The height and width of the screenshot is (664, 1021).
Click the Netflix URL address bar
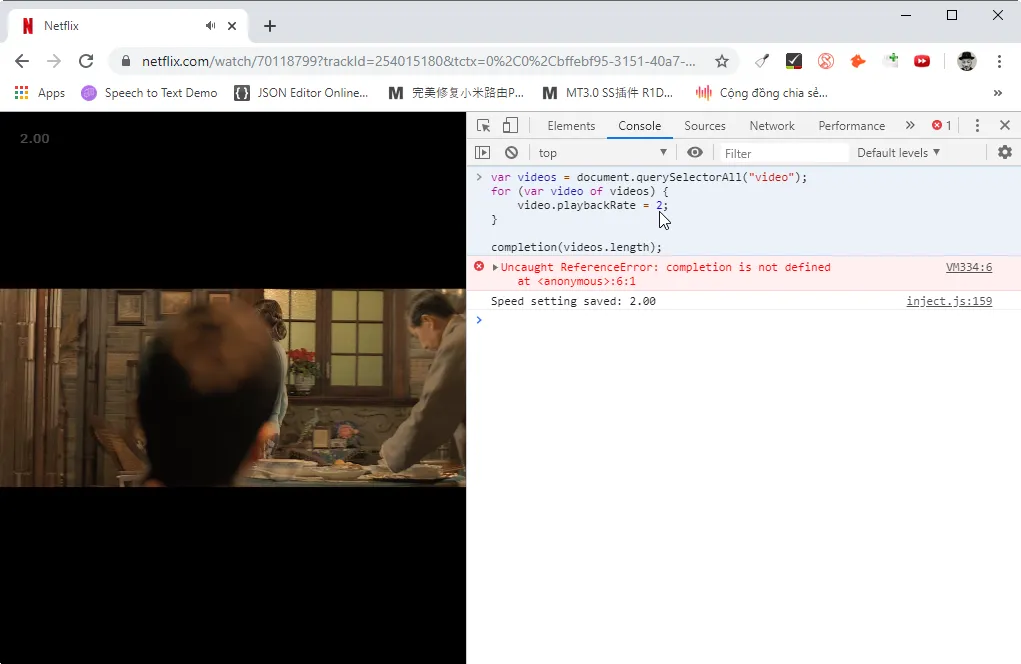click(x=419, y=61)
